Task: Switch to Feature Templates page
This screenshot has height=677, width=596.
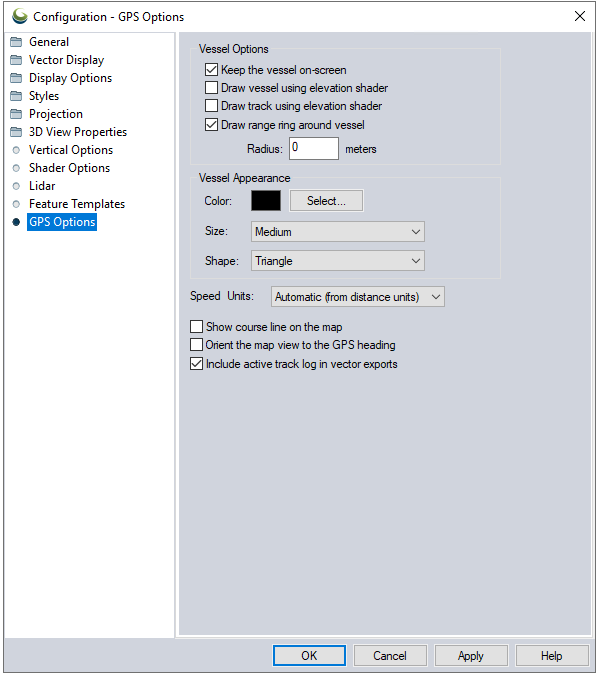Action: pos(77,204)
